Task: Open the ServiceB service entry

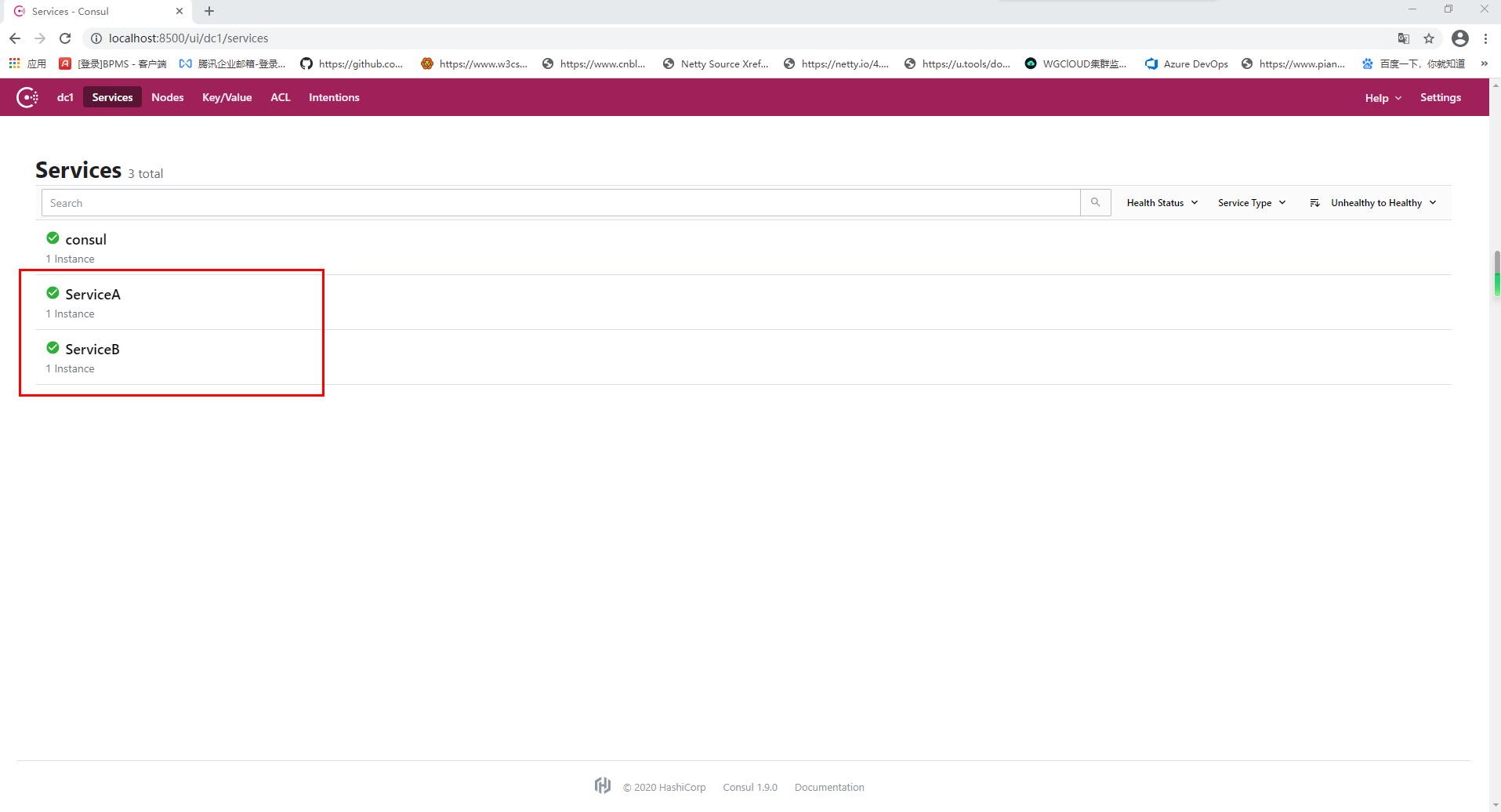Action: click(745, 357)
